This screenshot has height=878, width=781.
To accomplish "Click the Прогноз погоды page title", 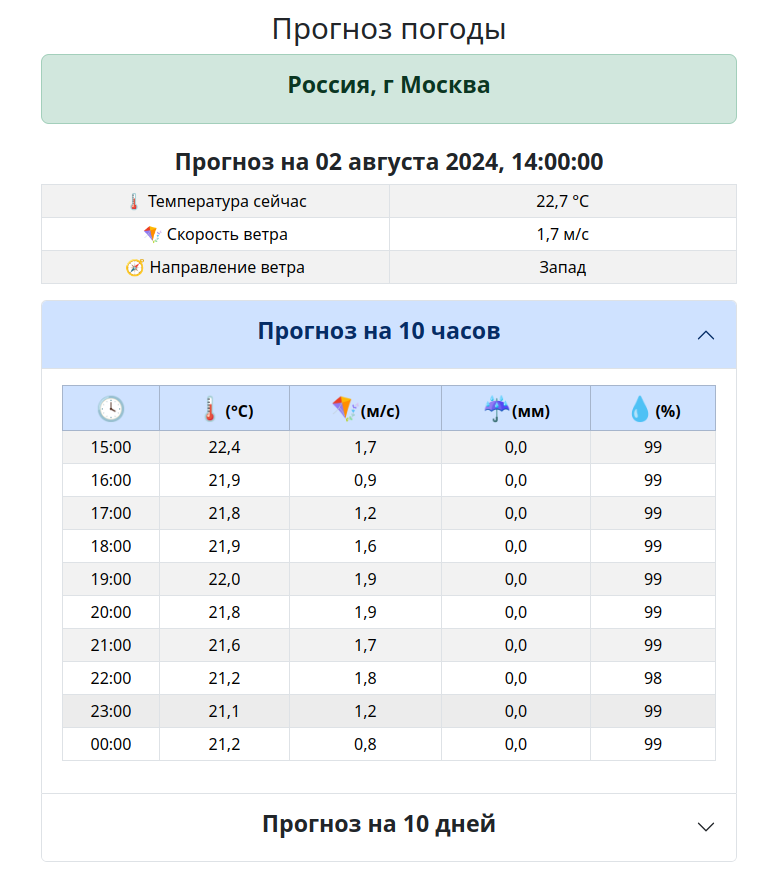I will pos(389,29).
